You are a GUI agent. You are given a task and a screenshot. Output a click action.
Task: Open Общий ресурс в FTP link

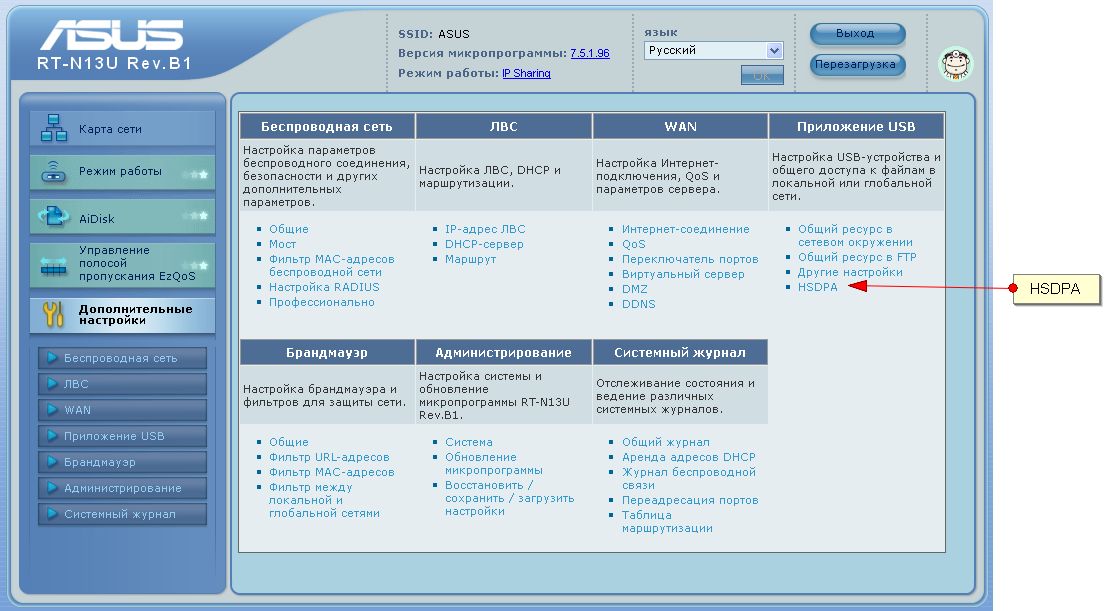click(857, 258)
